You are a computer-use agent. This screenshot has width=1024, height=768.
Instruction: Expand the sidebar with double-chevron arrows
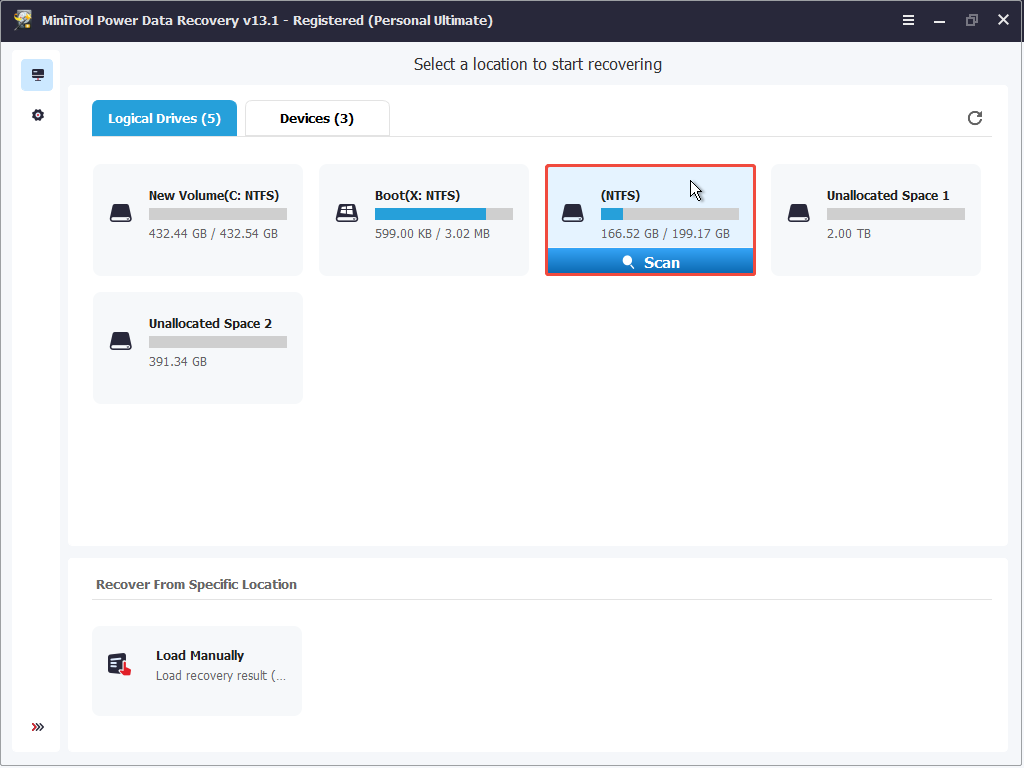tap(38, 727)
